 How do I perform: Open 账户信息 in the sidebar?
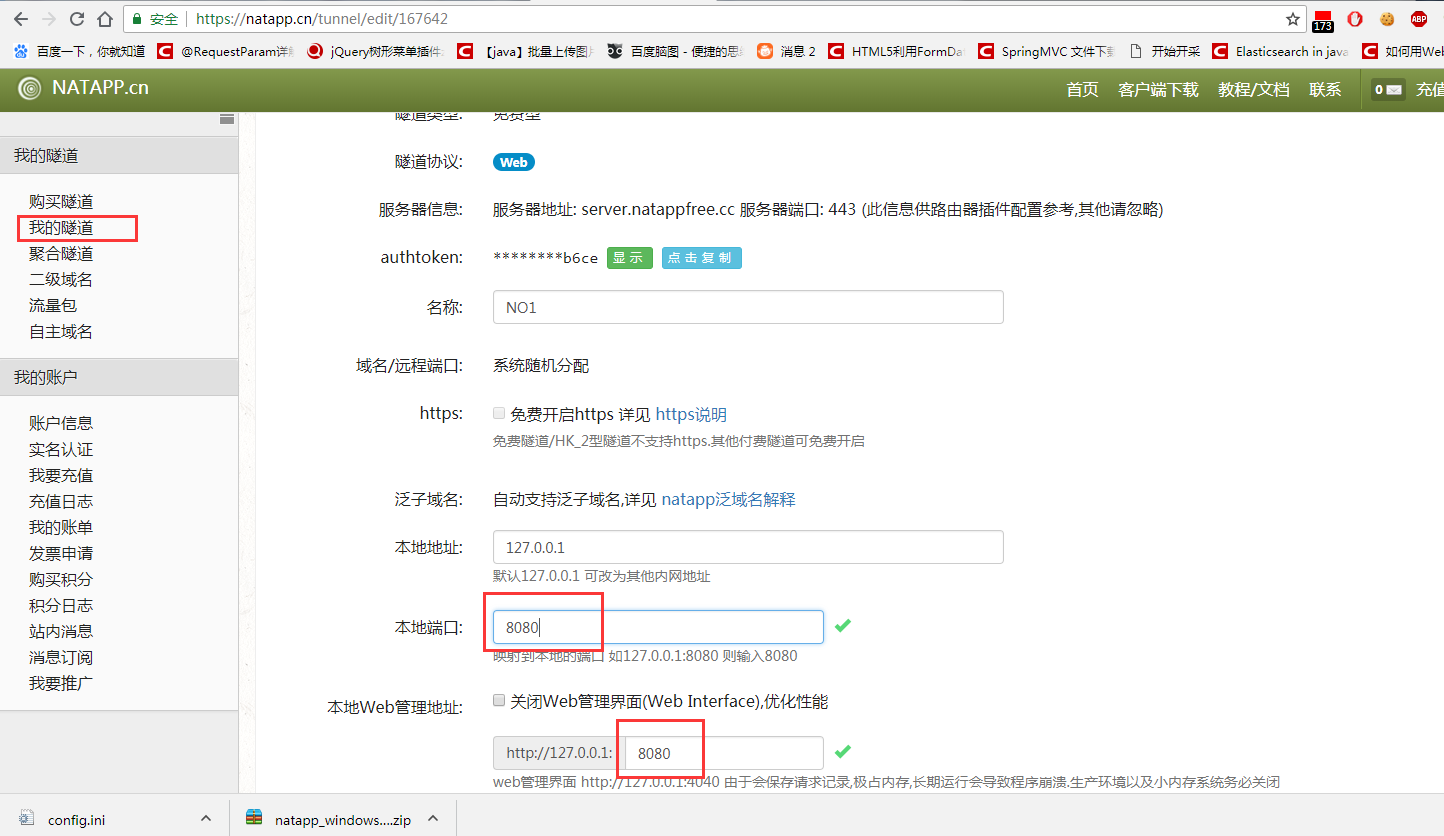point(61,424)
